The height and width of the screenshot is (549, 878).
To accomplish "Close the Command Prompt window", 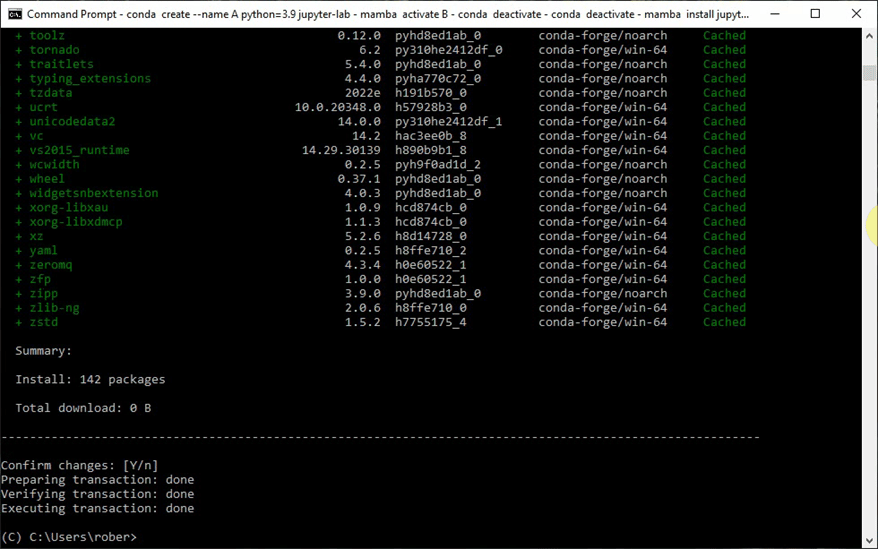I will click(x=857, y=14).
